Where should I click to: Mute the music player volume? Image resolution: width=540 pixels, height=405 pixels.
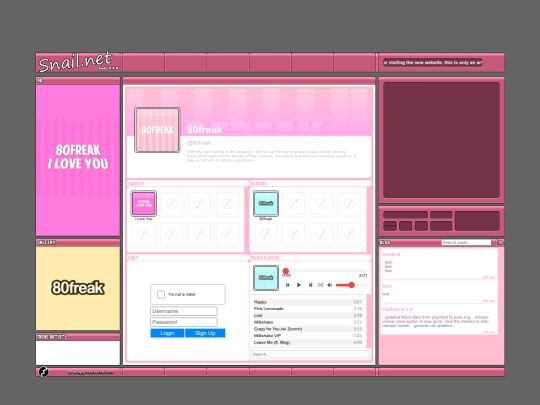330,285
